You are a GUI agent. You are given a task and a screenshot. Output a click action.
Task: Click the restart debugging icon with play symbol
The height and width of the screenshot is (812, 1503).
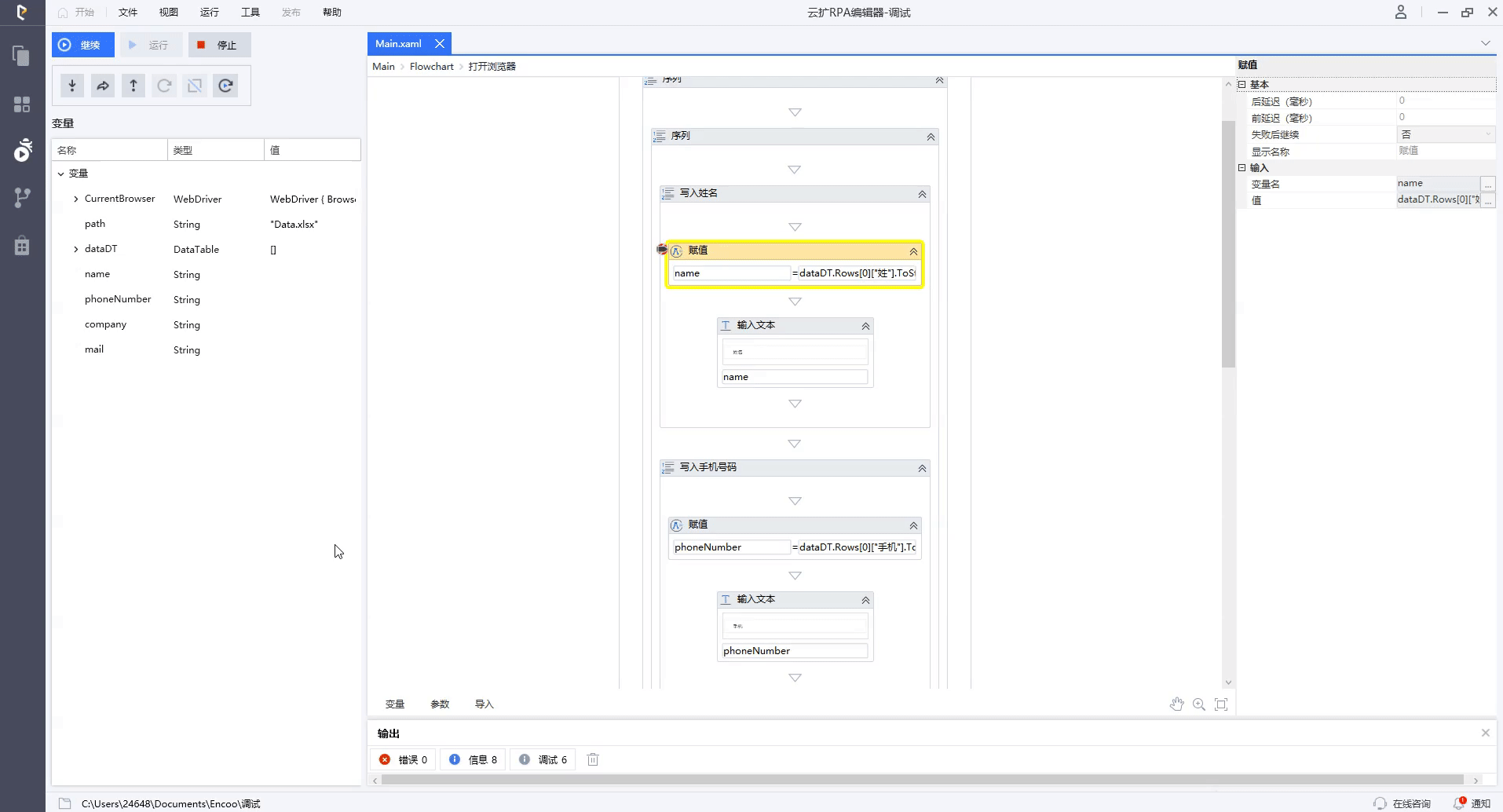tap(225, 86)
